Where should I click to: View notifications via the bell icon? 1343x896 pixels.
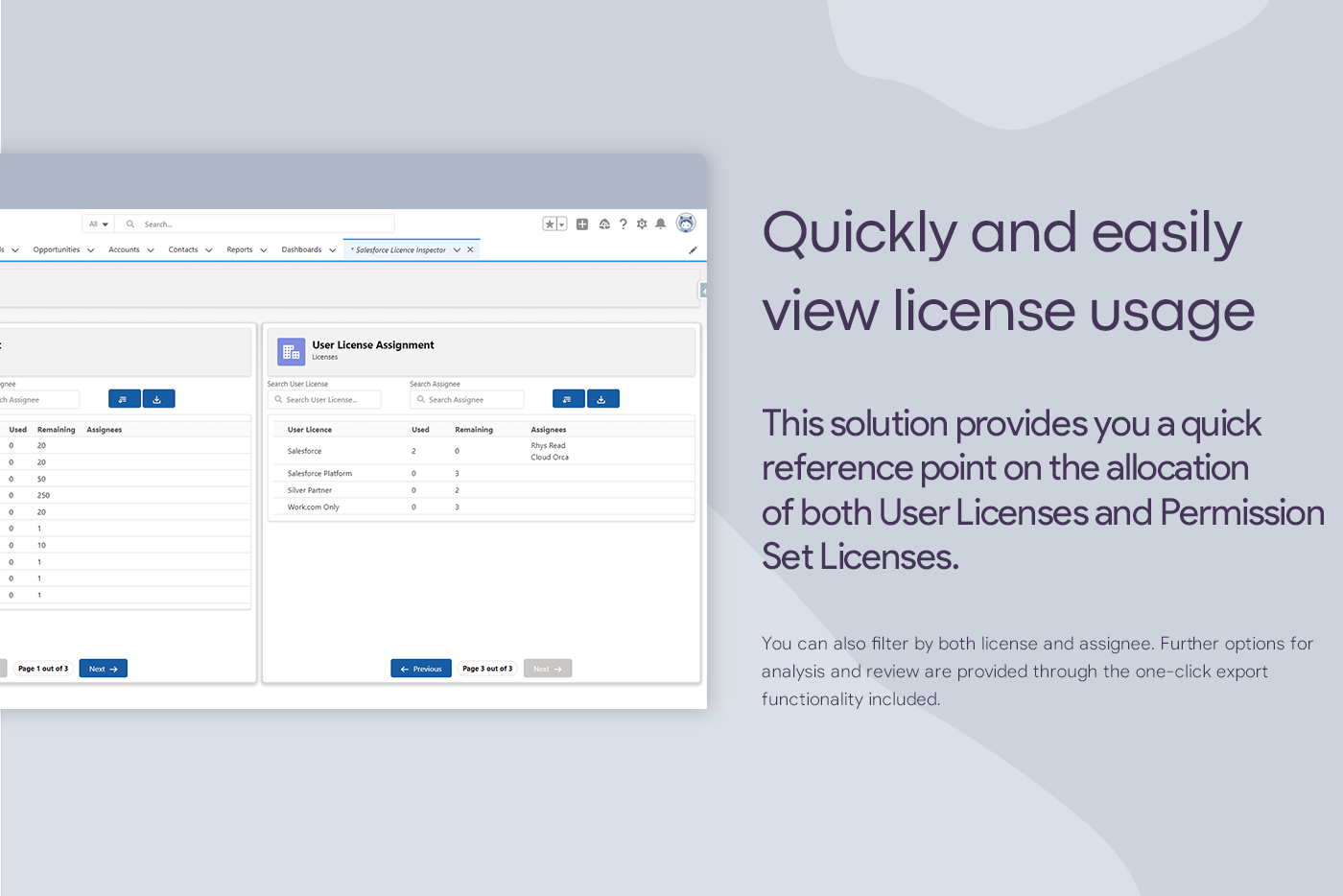pos(660,224)
